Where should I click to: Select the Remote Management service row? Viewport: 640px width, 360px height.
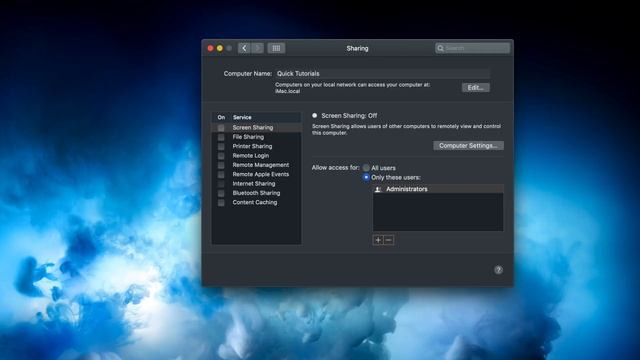tap(257, 165)
